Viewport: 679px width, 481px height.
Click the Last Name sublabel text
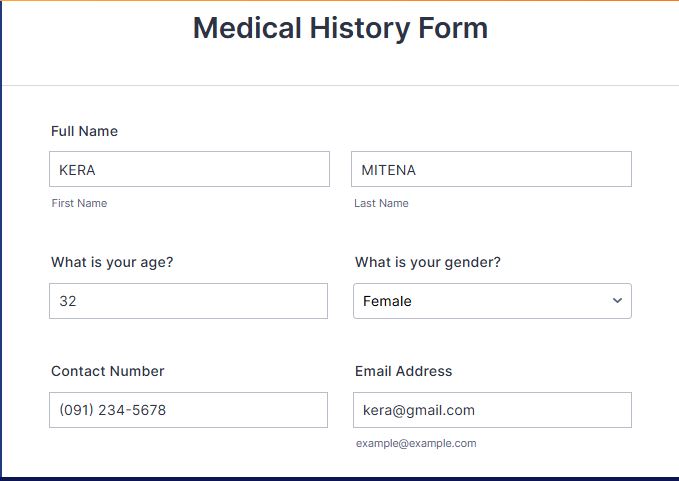(x=381, y=203)
